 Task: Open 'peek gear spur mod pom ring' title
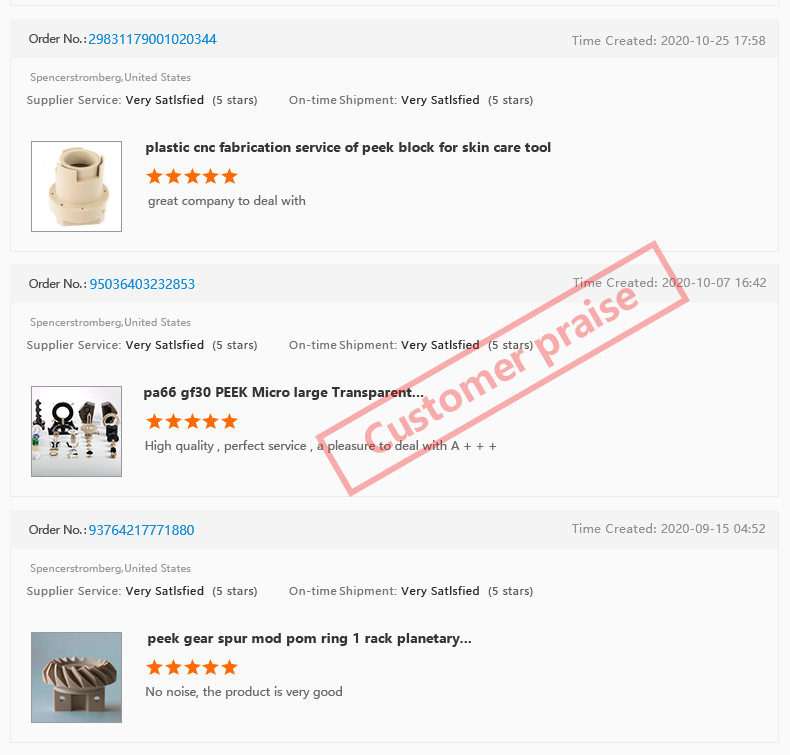(309, 639)
